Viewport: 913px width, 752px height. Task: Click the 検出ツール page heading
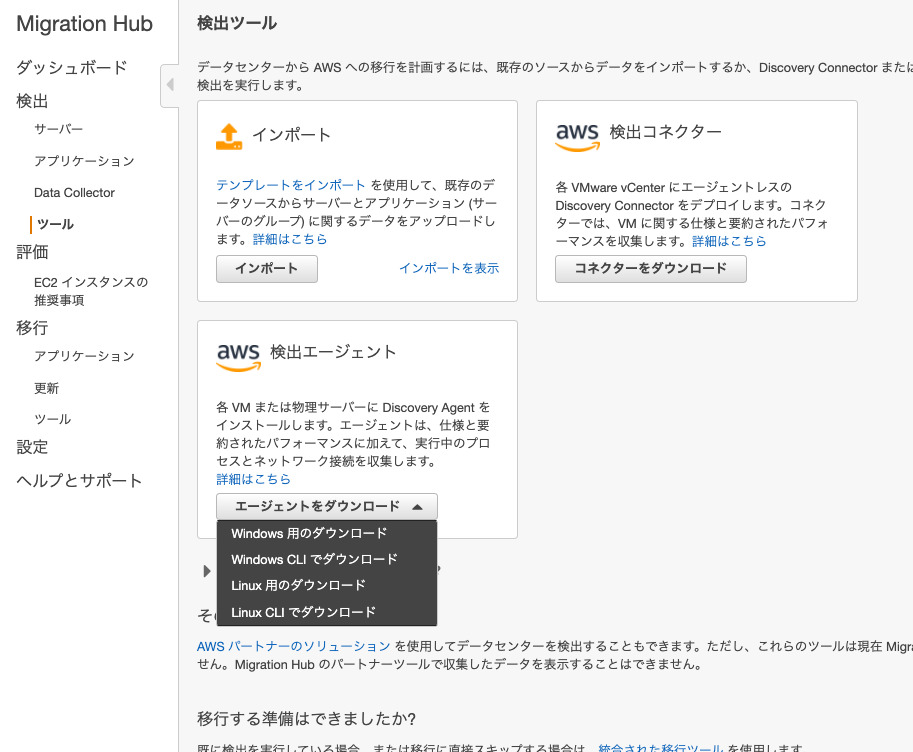point(237,23)
